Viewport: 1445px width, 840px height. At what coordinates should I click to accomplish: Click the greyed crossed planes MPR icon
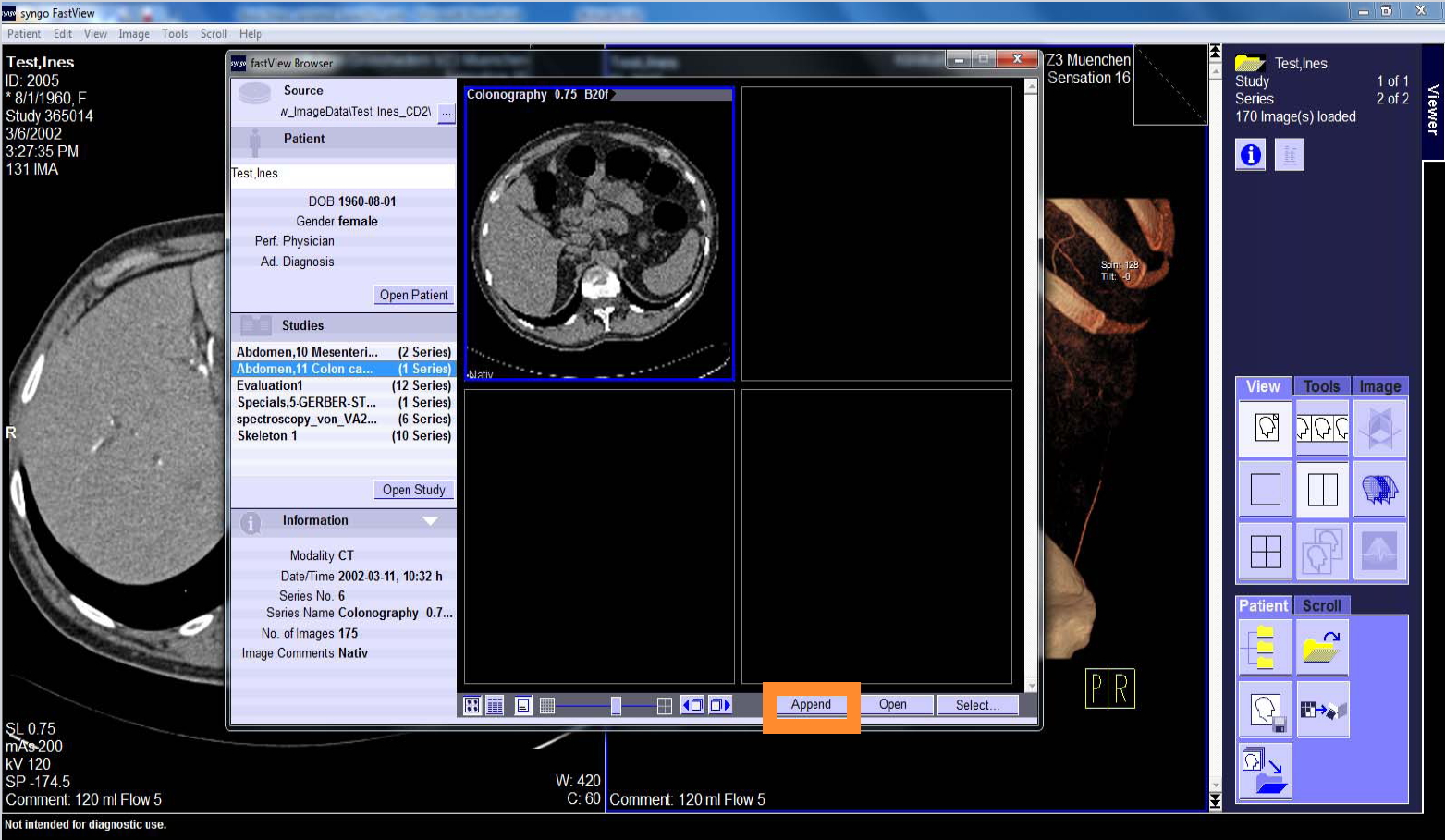point(1379,427)
